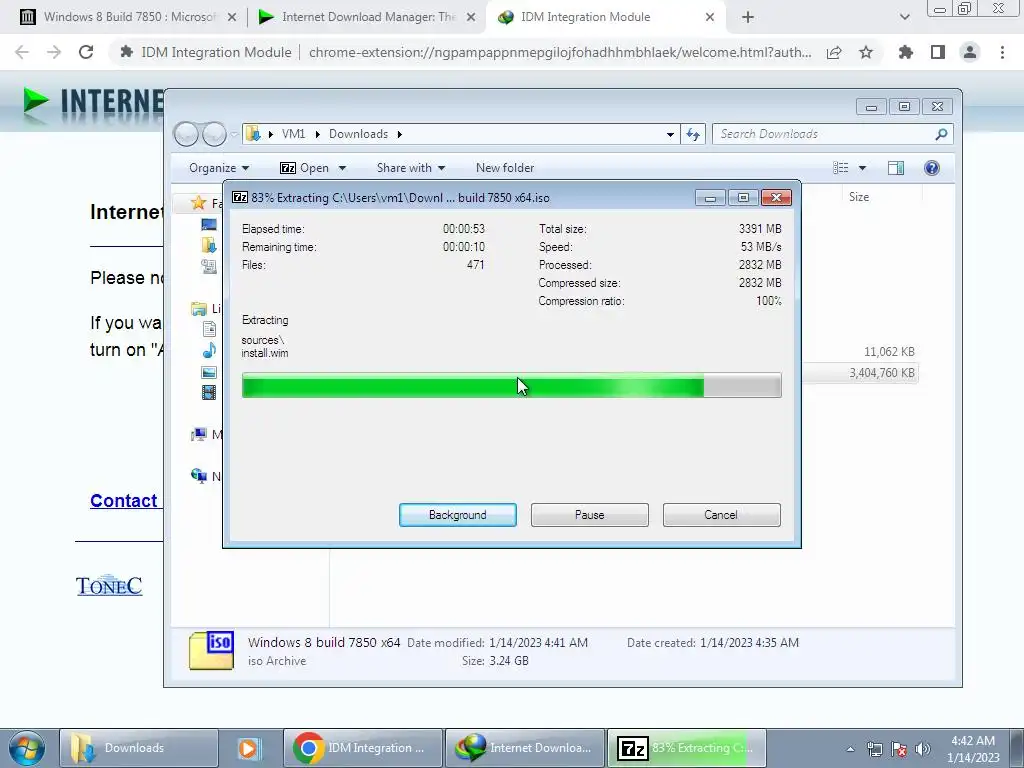Open Downloads window from the taskbar
This screenshot has width=1024, height=768.
138,748
